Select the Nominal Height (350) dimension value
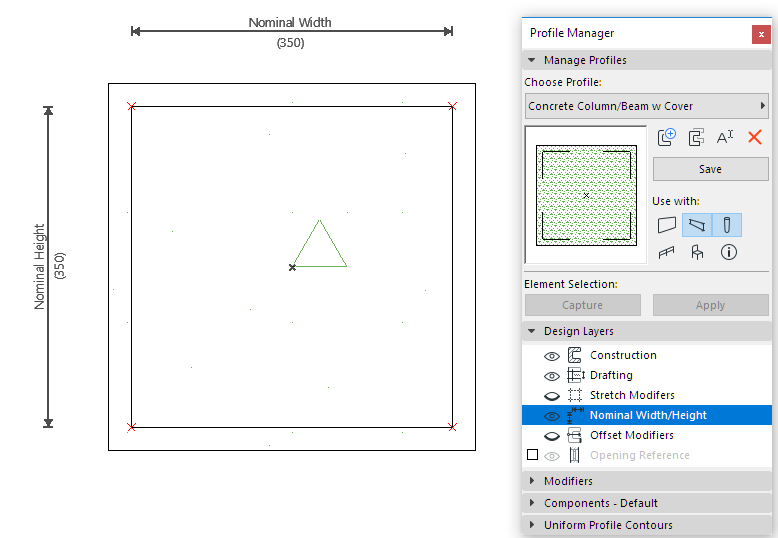 click(60, 266)
